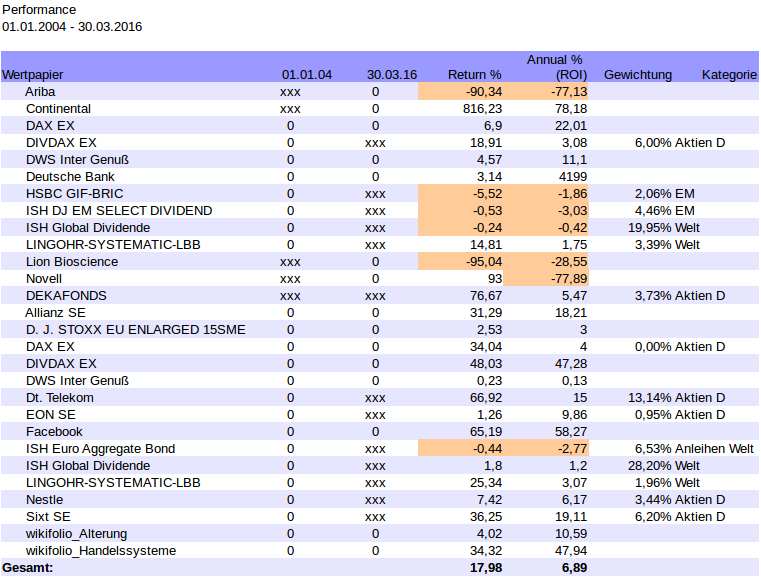Select Nestle return value 7,42

click(x=490, y=499)
